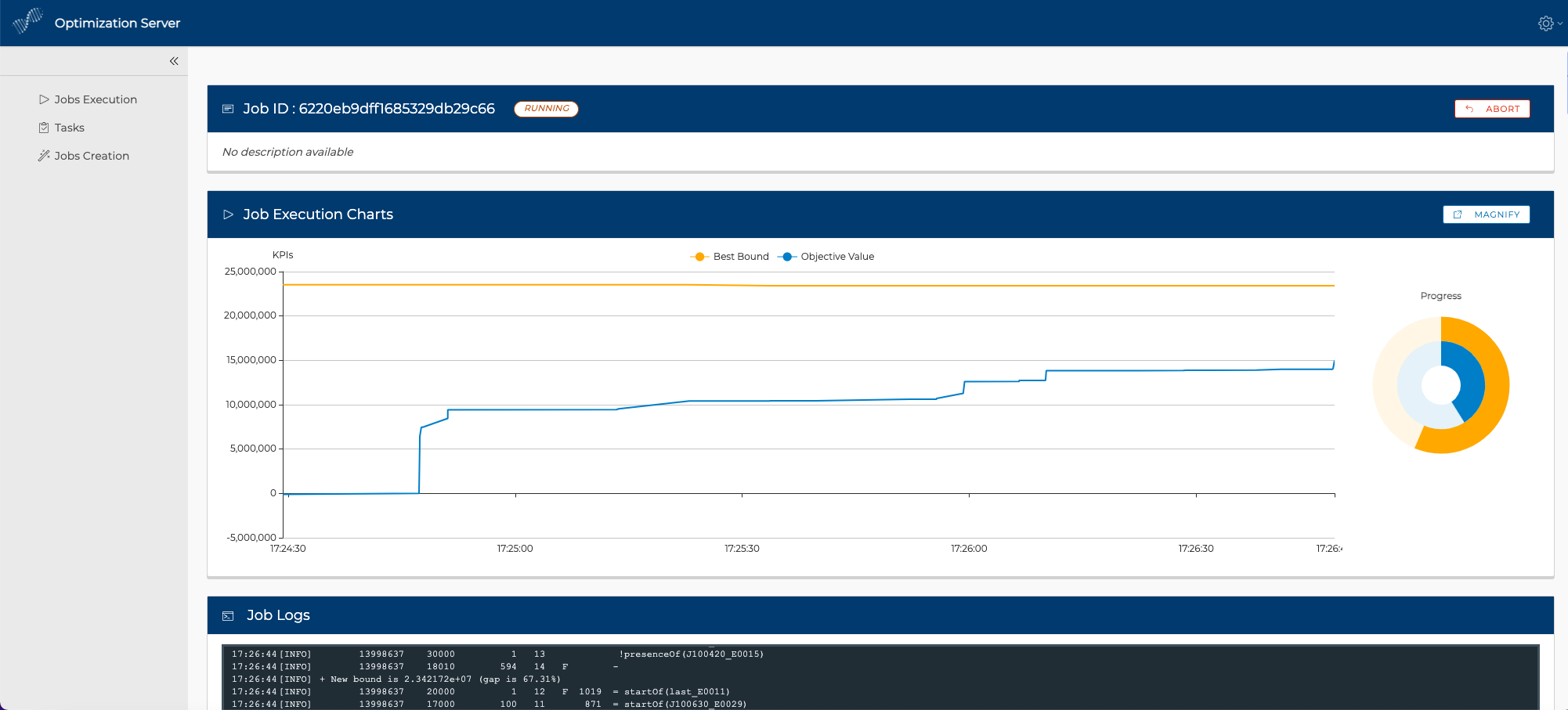This screenshot has width=1568, height=710.
Task: Open Jobs Creation from the sidebar menu
Action: pos(91,155)
